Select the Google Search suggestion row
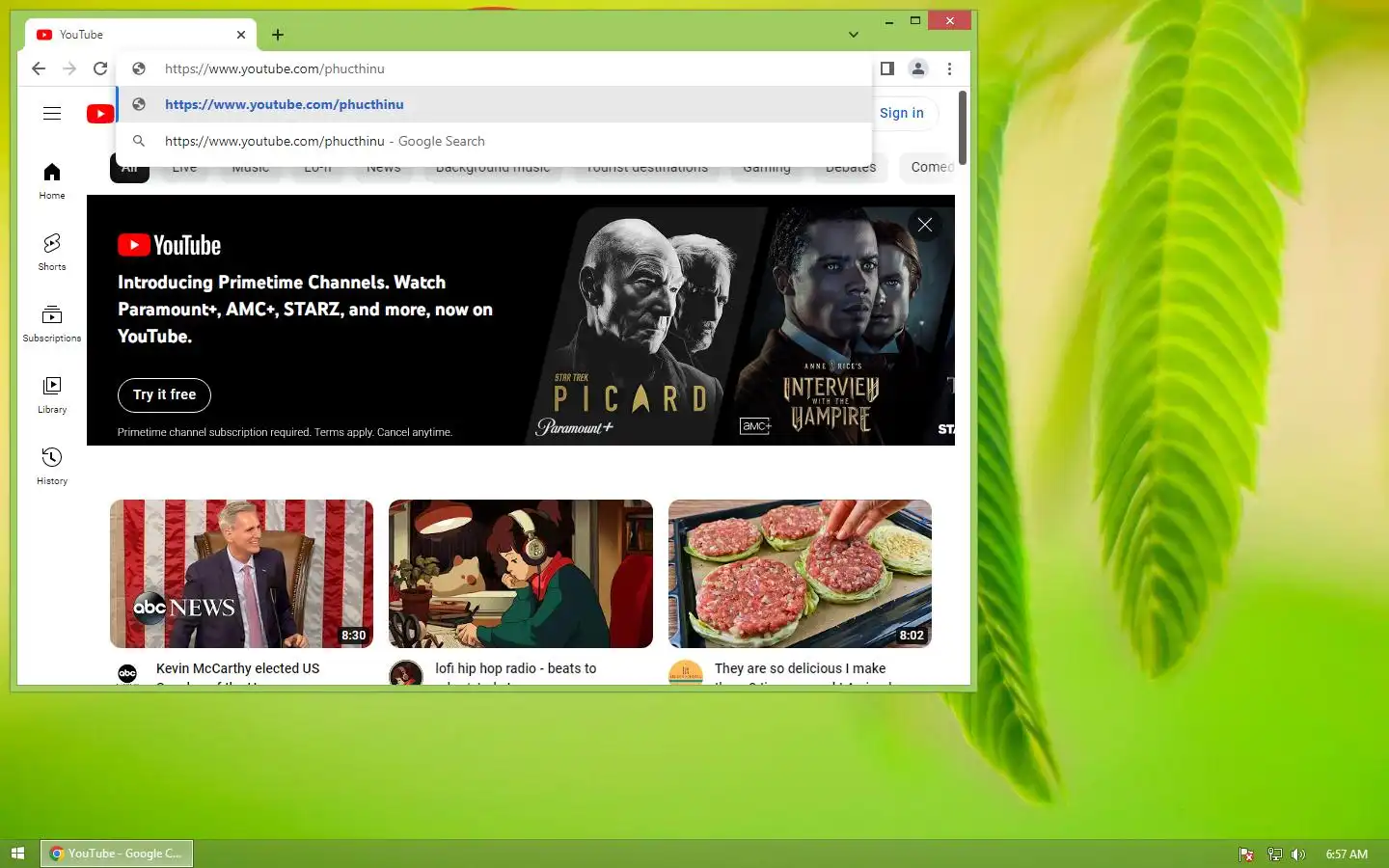1389x868 pixels. [494, 141]
